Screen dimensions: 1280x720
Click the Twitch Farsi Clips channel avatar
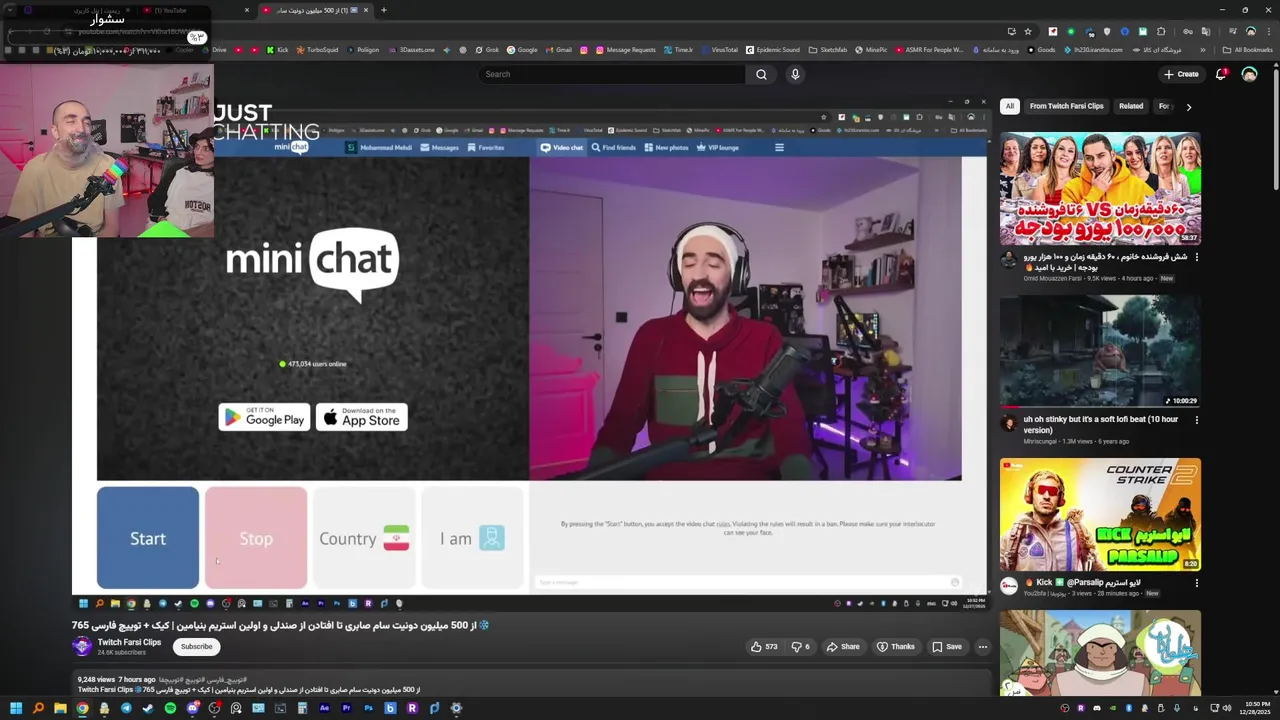pos(82,646)
